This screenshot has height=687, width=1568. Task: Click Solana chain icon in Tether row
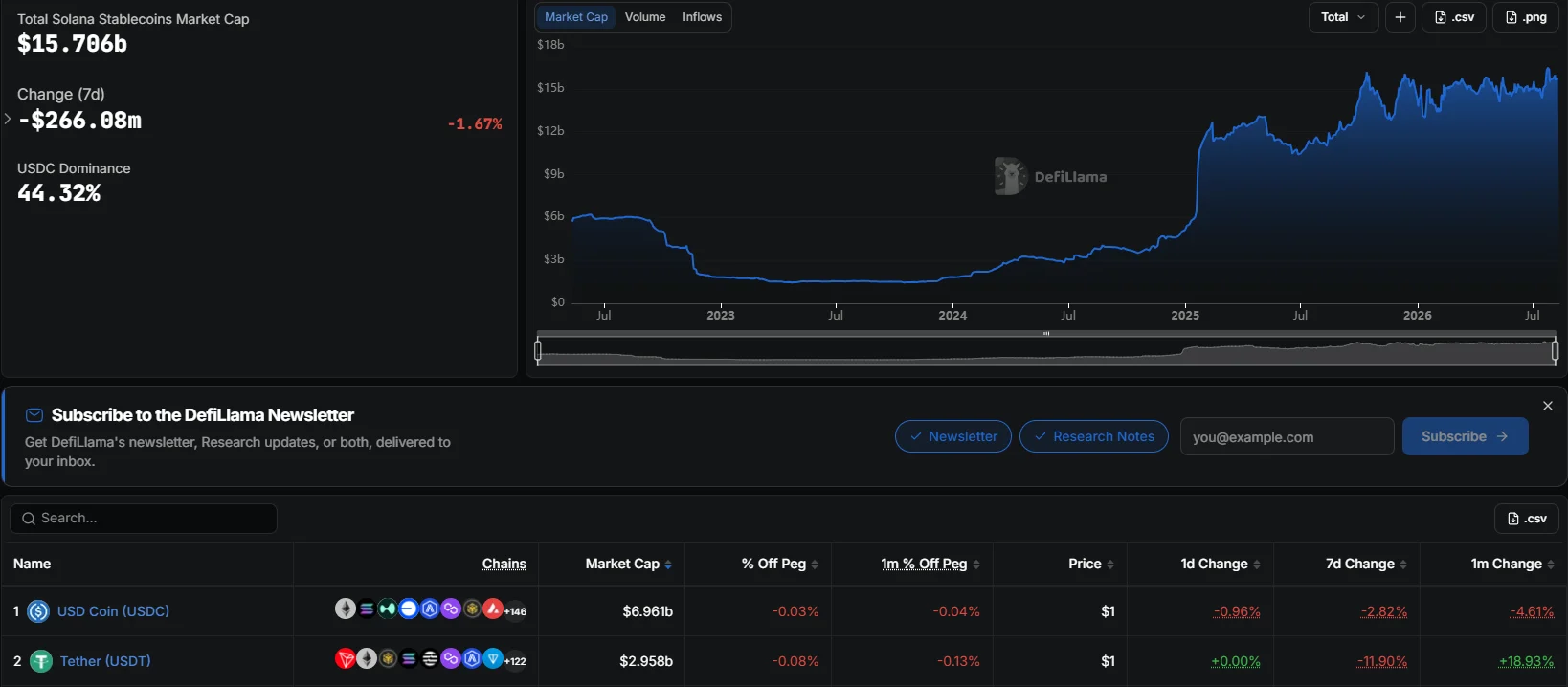(x=409, y=658)
